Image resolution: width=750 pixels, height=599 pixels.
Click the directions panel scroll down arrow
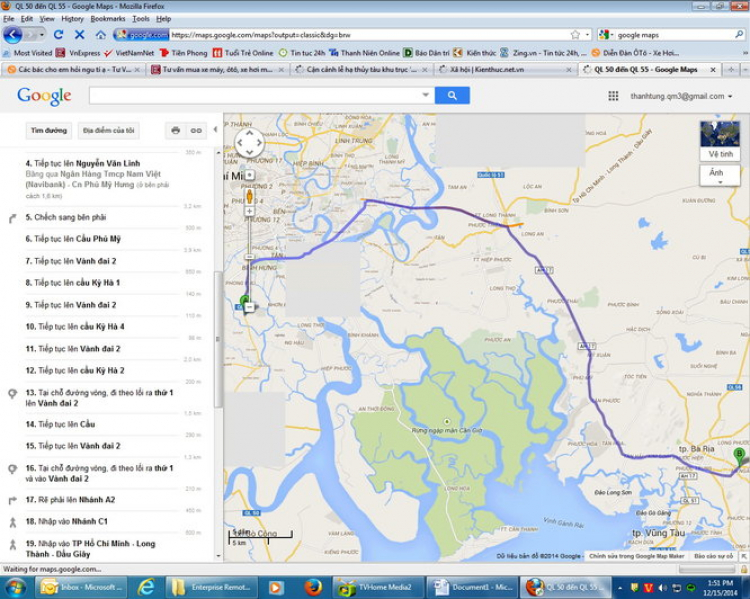click(x=219, y=556)
